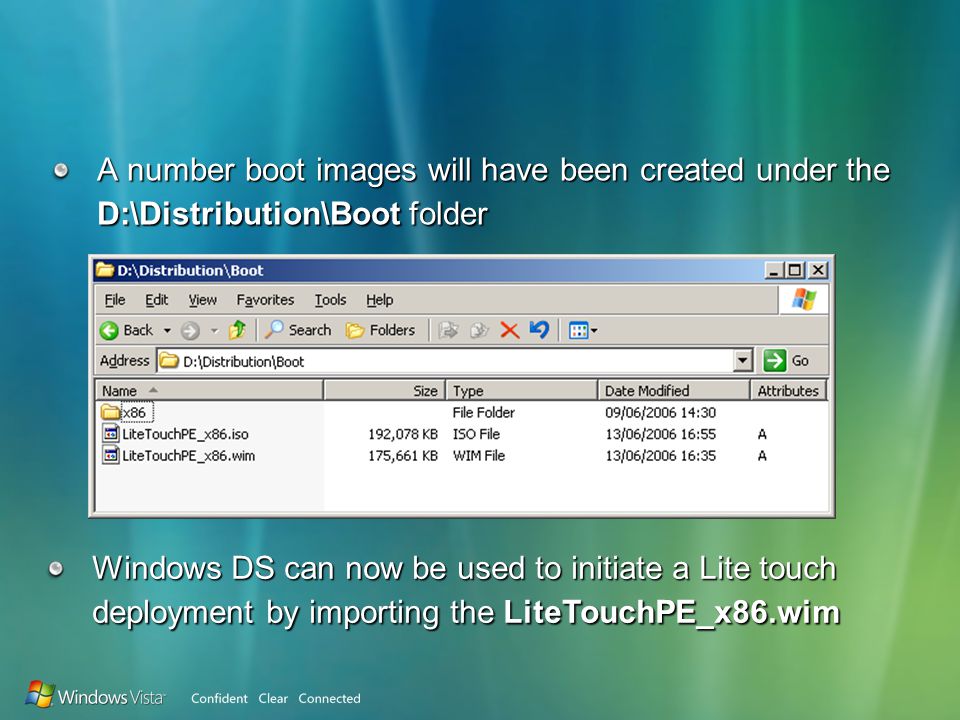Click the red Delete X icon

(509, 331)
